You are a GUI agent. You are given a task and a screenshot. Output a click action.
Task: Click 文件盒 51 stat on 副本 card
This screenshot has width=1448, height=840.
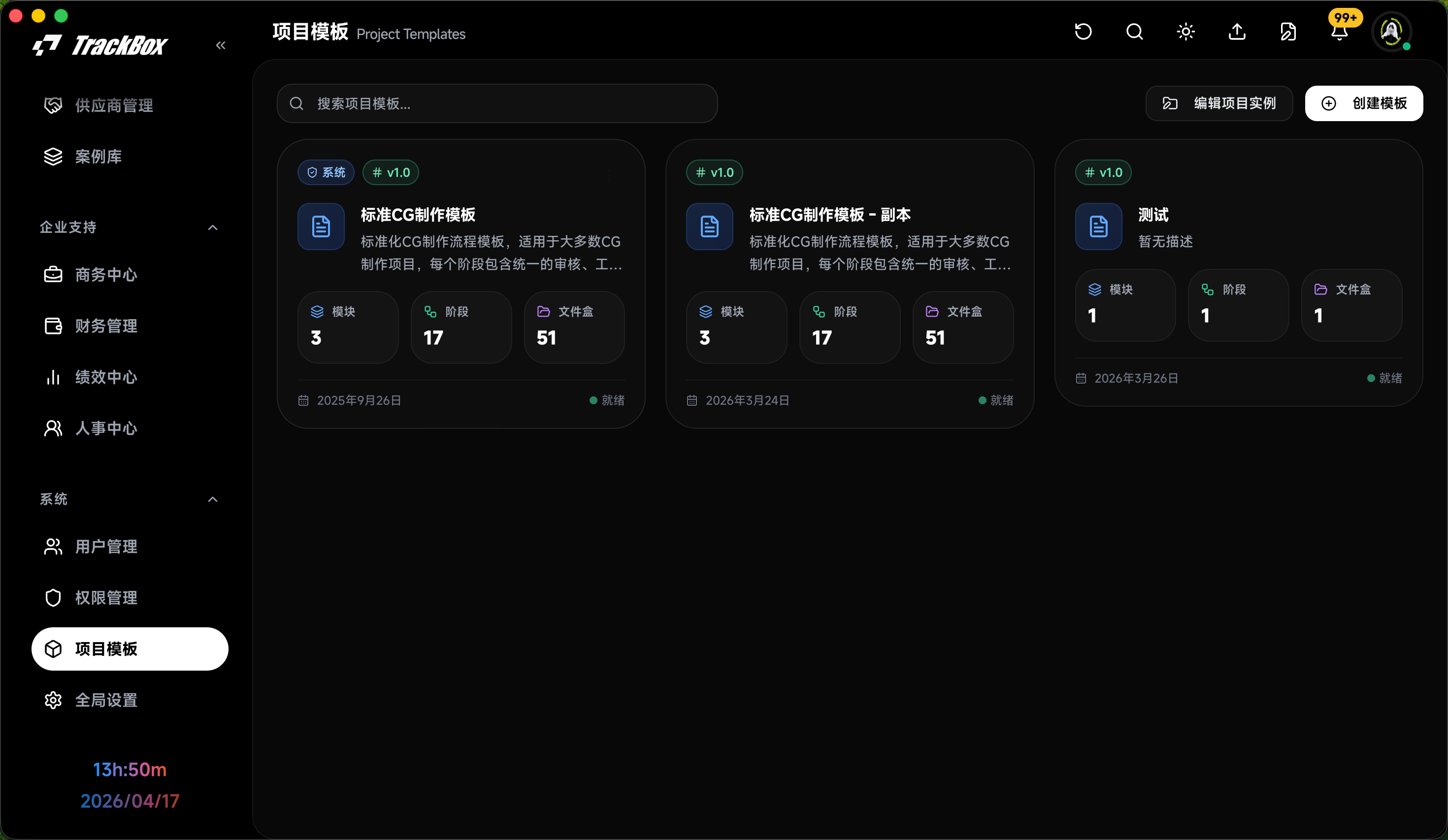tap(963, 327)
